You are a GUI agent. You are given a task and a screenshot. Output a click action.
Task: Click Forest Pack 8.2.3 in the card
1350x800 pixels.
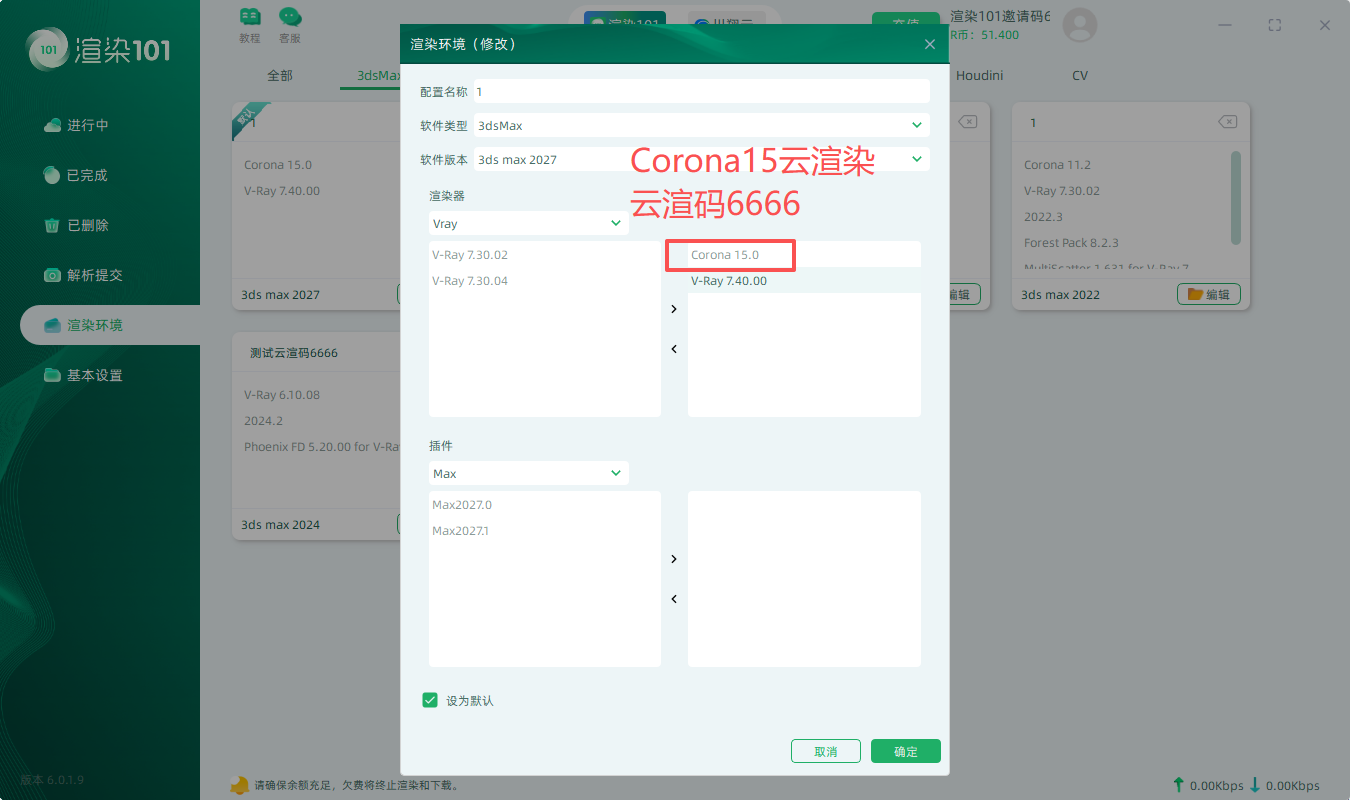[x=1071, y=243]
